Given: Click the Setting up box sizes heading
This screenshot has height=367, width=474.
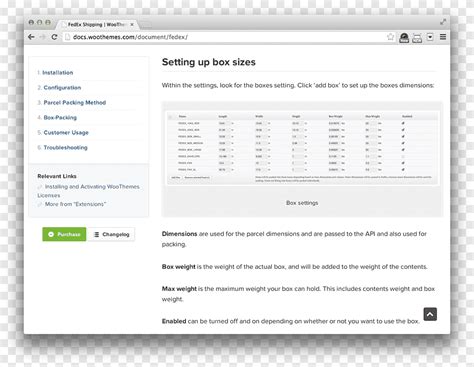Looking at the screenshot, I should point(209,62).
